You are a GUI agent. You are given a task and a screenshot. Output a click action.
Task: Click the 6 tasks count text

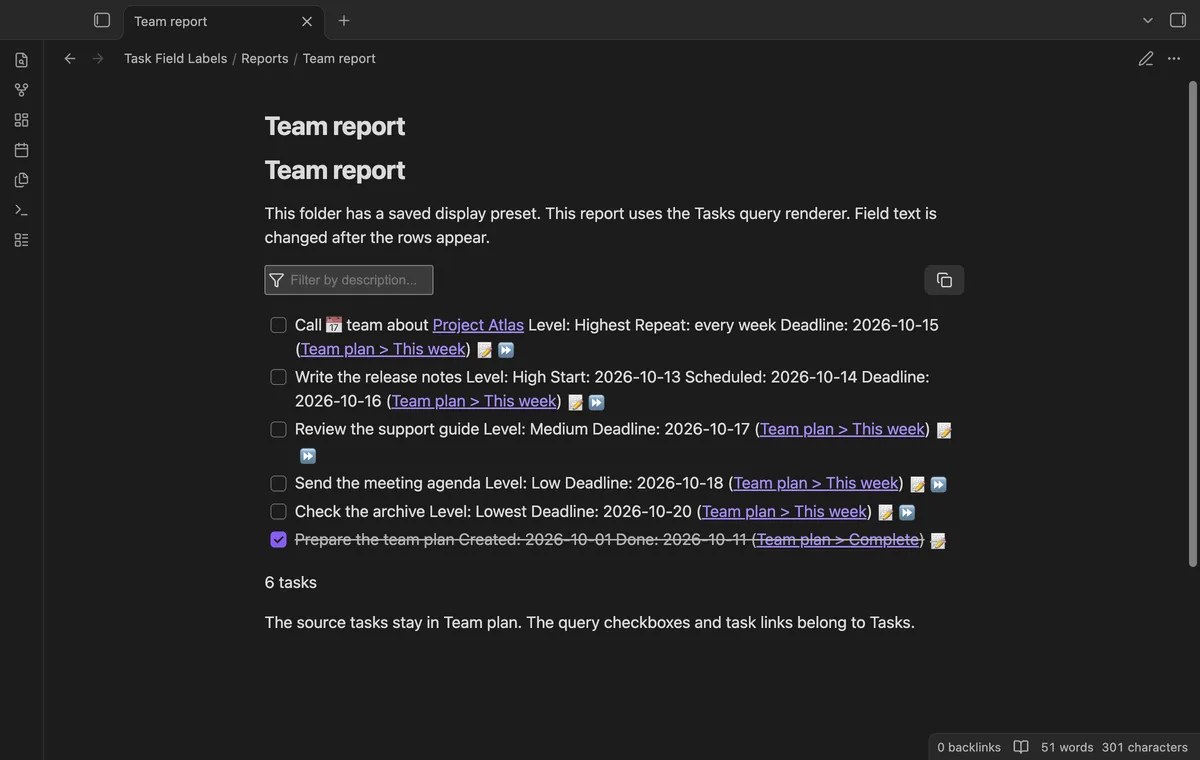(x=291, y=582)
